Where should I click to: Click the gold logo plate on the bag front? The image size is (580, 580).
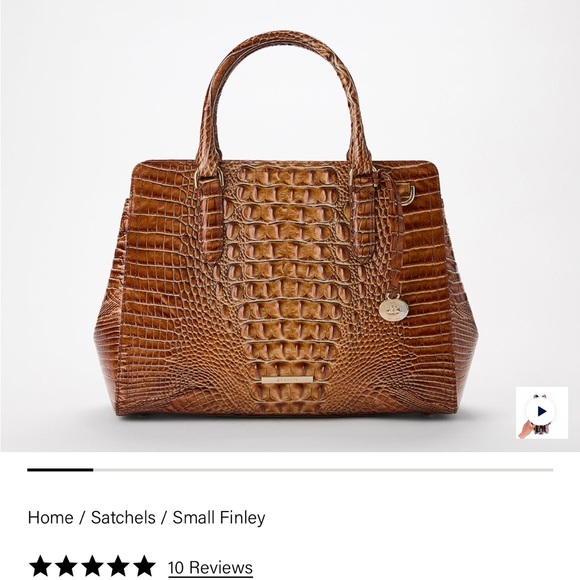[288, 380]
